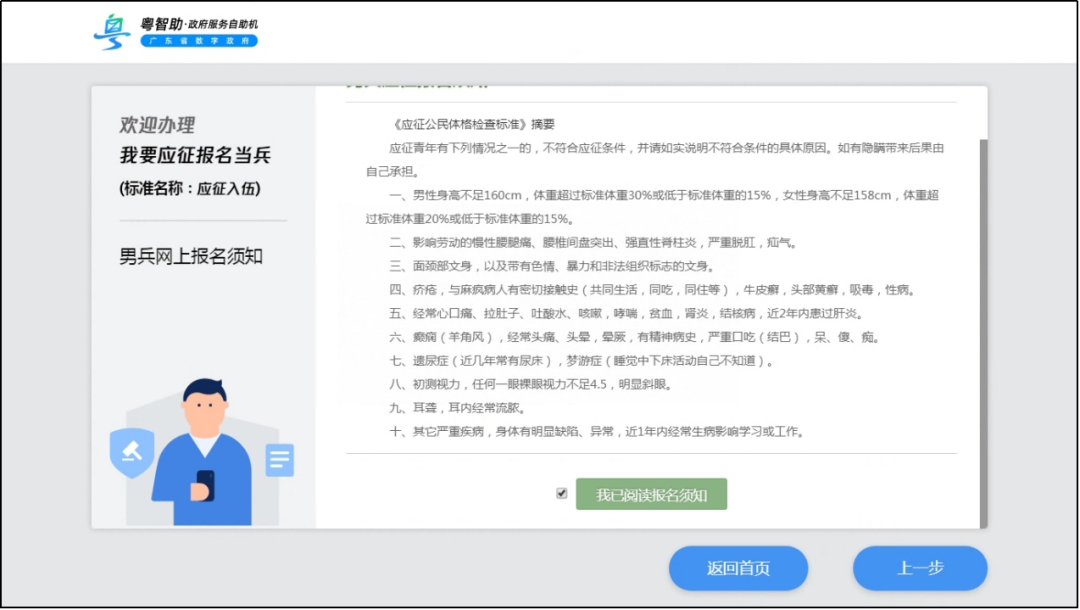Screen dimensions: 1080x610
Task: Click 返回首页 to return home
Action: 738,568
